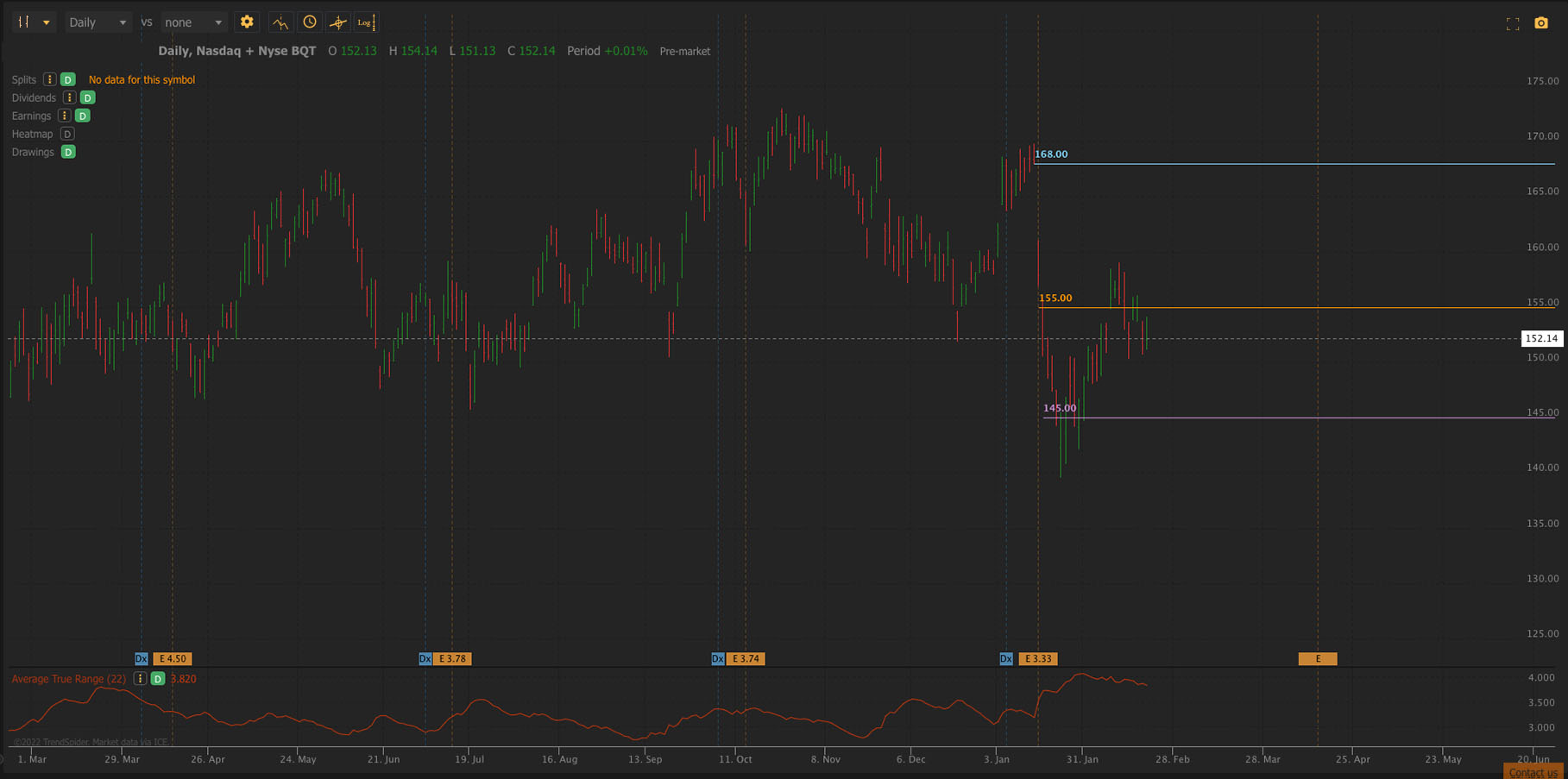Toggle the crosshair cursor icon

pyautogui.click(x=338, y=22)
